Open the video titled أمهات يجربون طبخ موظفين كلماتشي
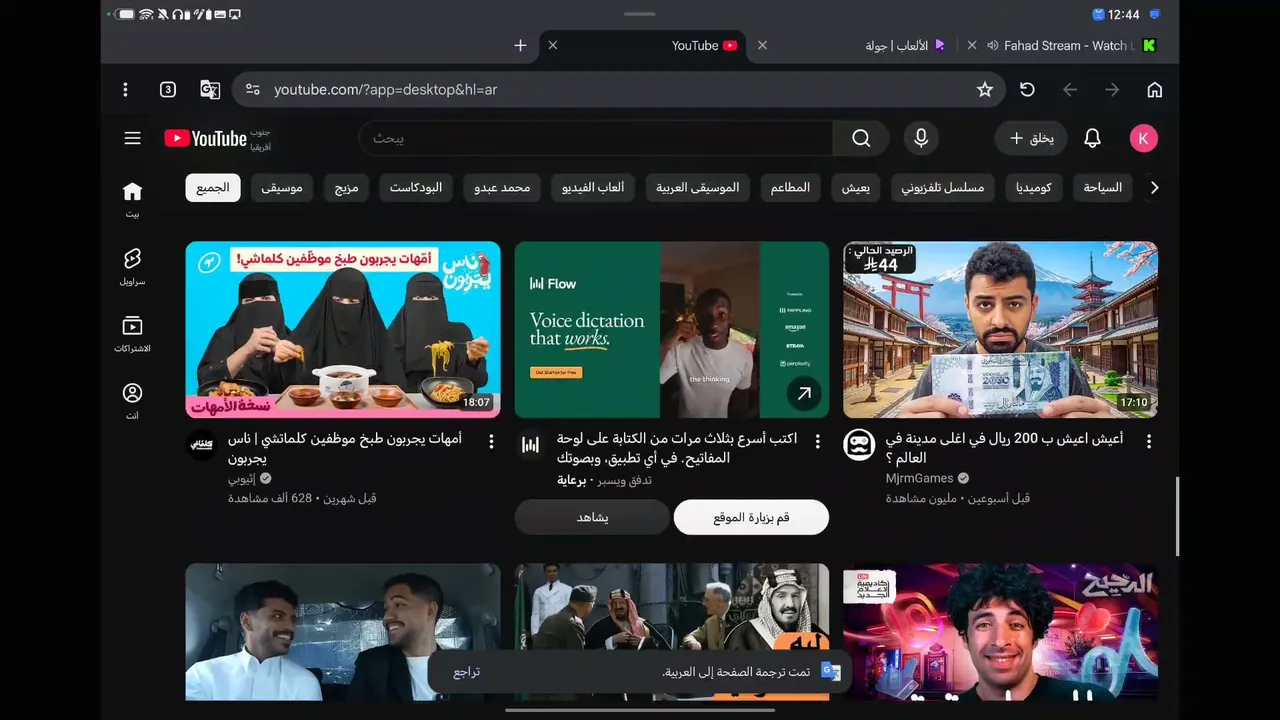 point(344,448)
